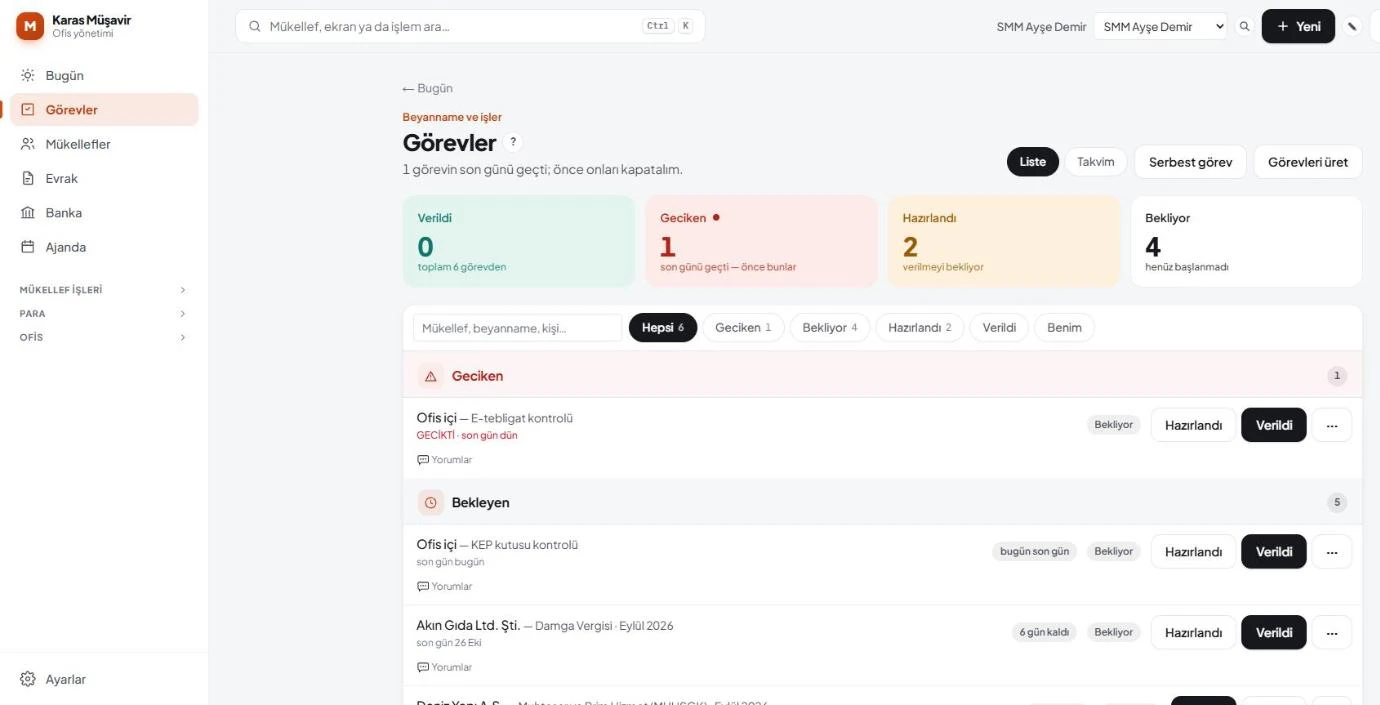
Task: Mark KEP kutusu kontrolü as Verildi
Action: coord(1274,552)
